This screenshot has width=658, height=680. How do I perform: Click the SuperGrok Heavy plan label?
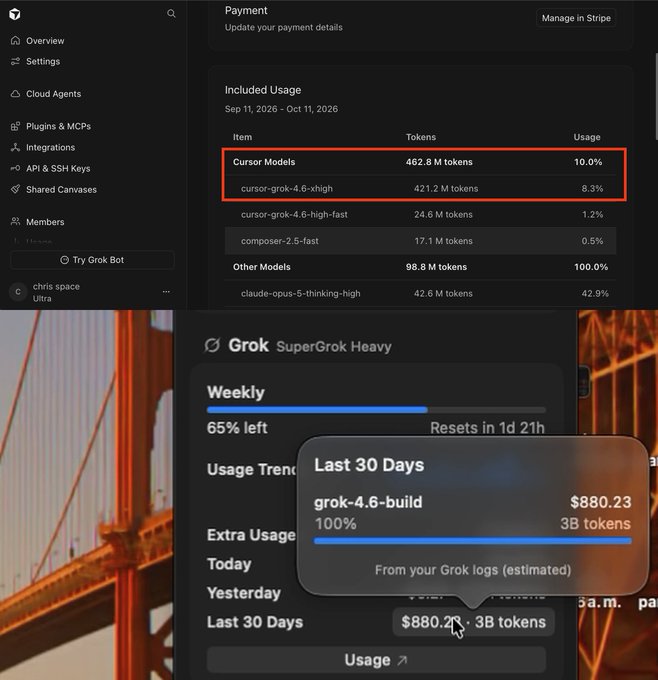point(334,347)
